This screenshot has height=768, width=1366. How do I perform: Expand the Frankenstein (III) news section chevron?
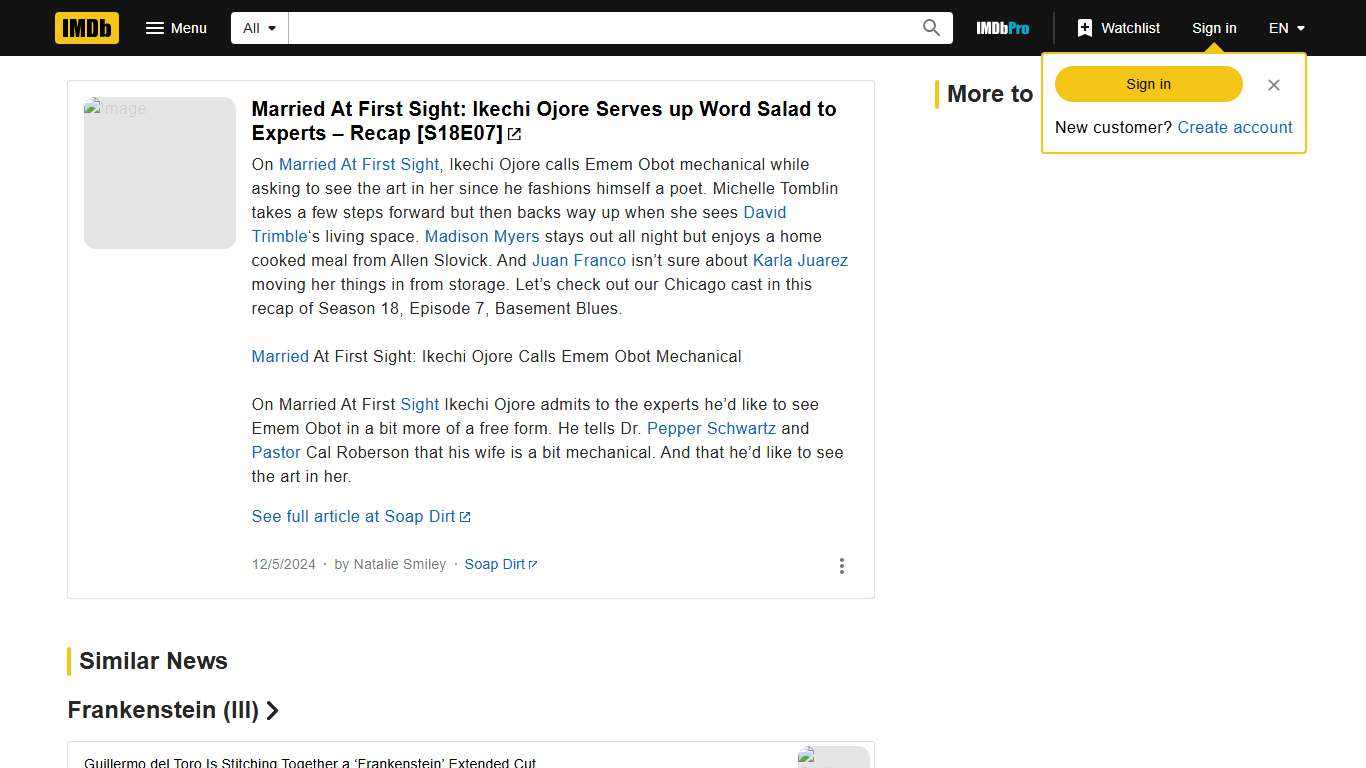click(x=273, y=711)
